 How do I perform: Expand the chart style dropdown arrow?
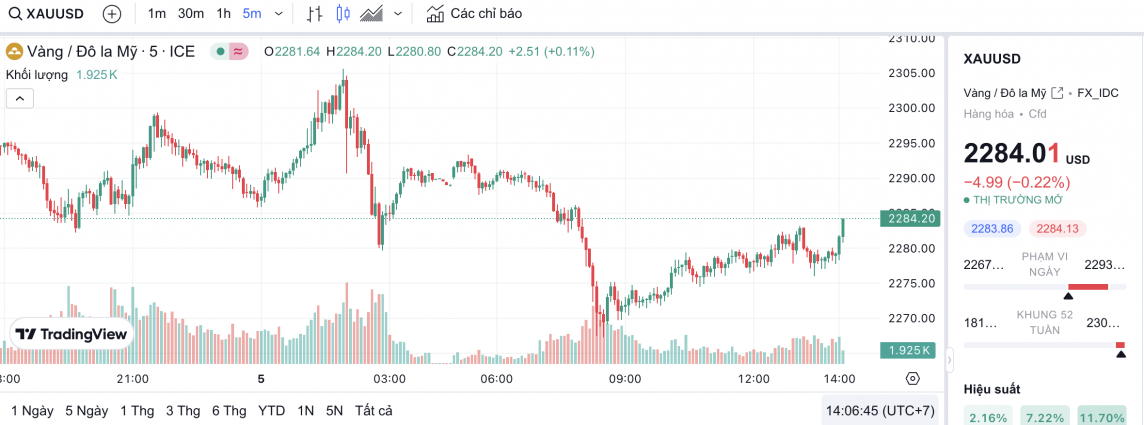(399, 14)
